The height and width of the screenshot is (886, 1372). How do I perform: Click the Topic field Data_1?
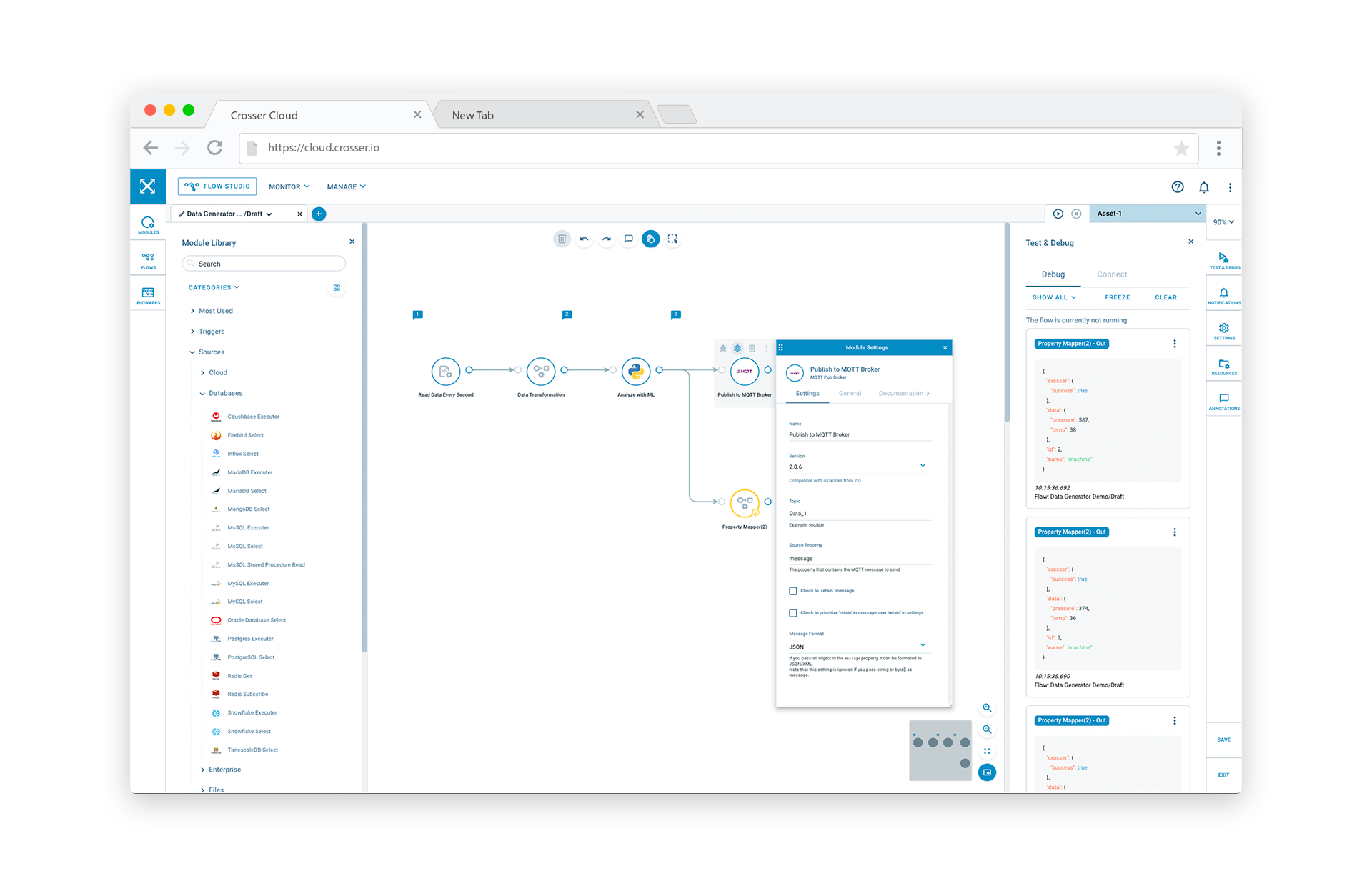click(x=860, y=513)
